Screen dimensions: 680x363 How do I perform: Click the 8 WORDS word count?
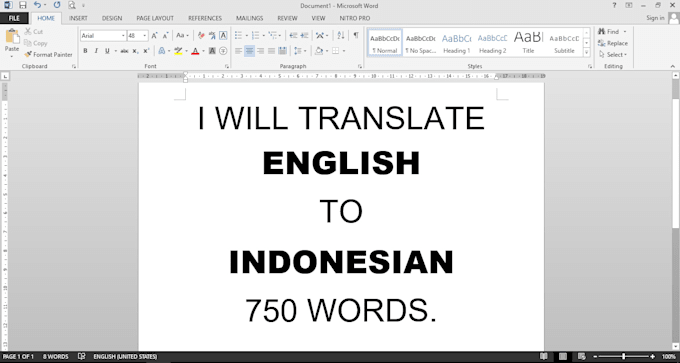(x=55, y=356)
